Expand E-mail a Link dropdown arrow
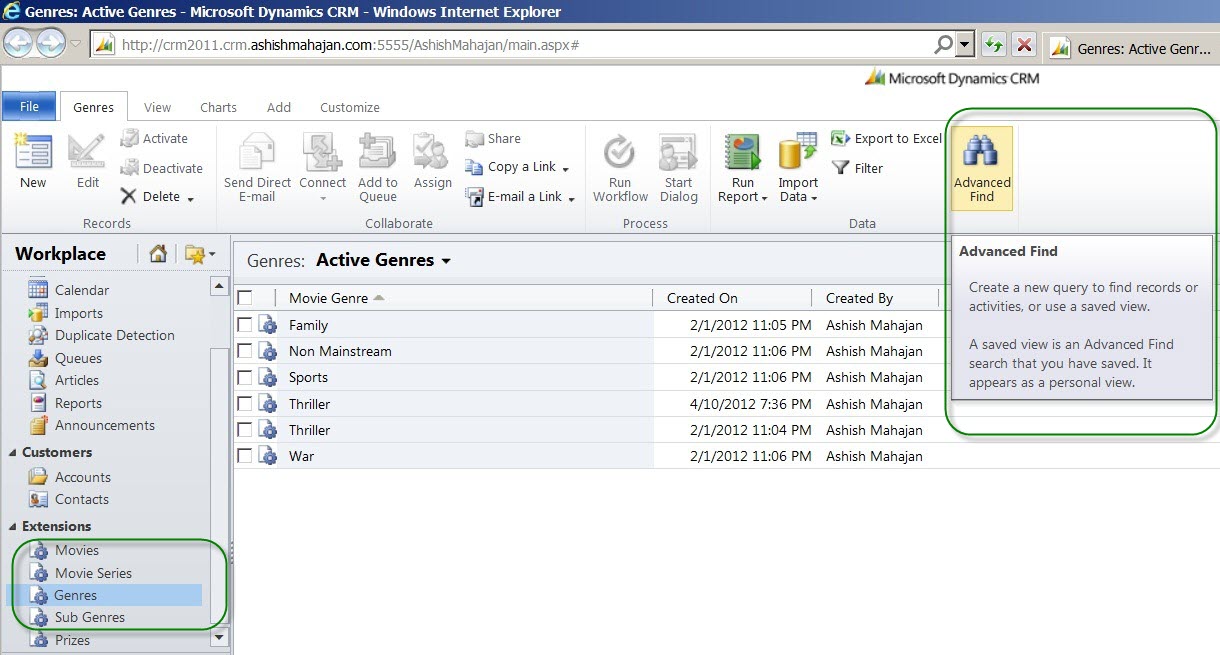This screenshot has height=655, width=1220. 571,198
